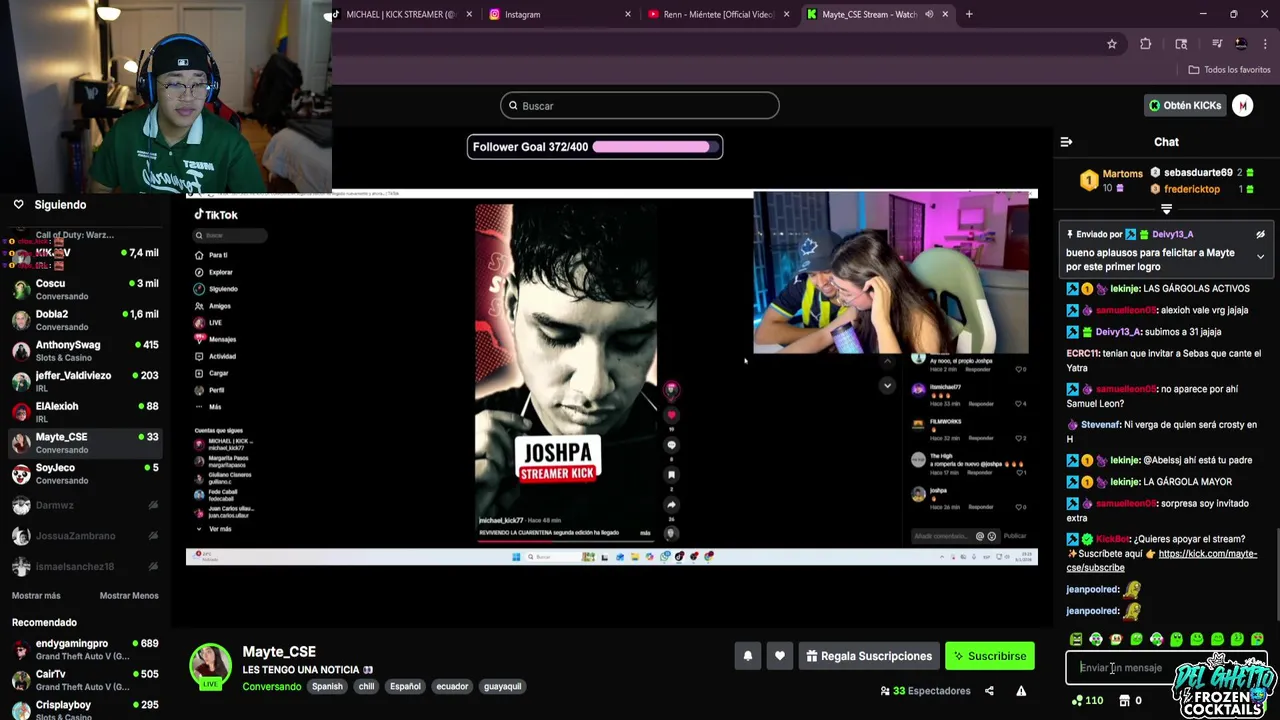Screen dimensions: 1280x720
Task: Click the chill tag
Action: pos(366,687)
